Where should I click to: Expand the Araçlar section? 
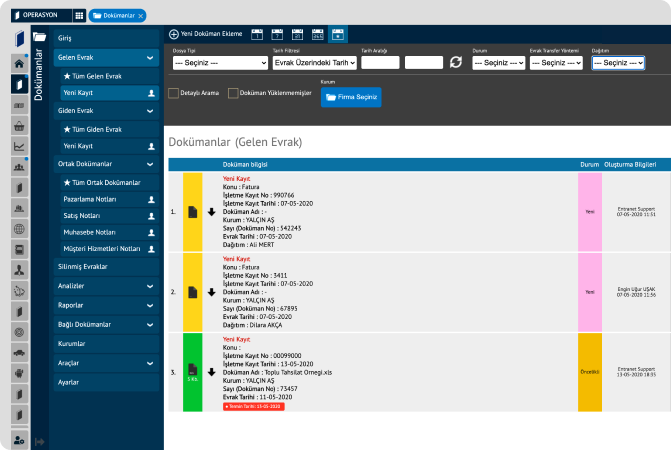106,363
